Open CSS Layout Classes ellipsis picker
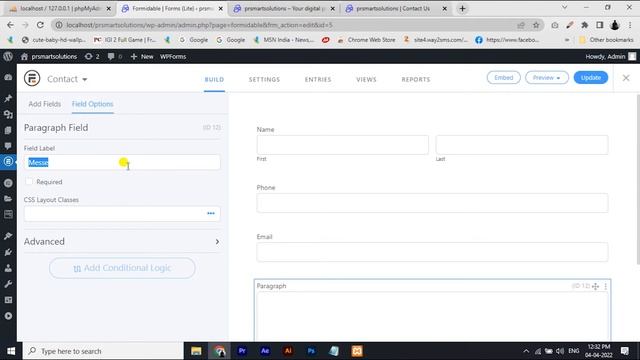 tap(211, 213)
